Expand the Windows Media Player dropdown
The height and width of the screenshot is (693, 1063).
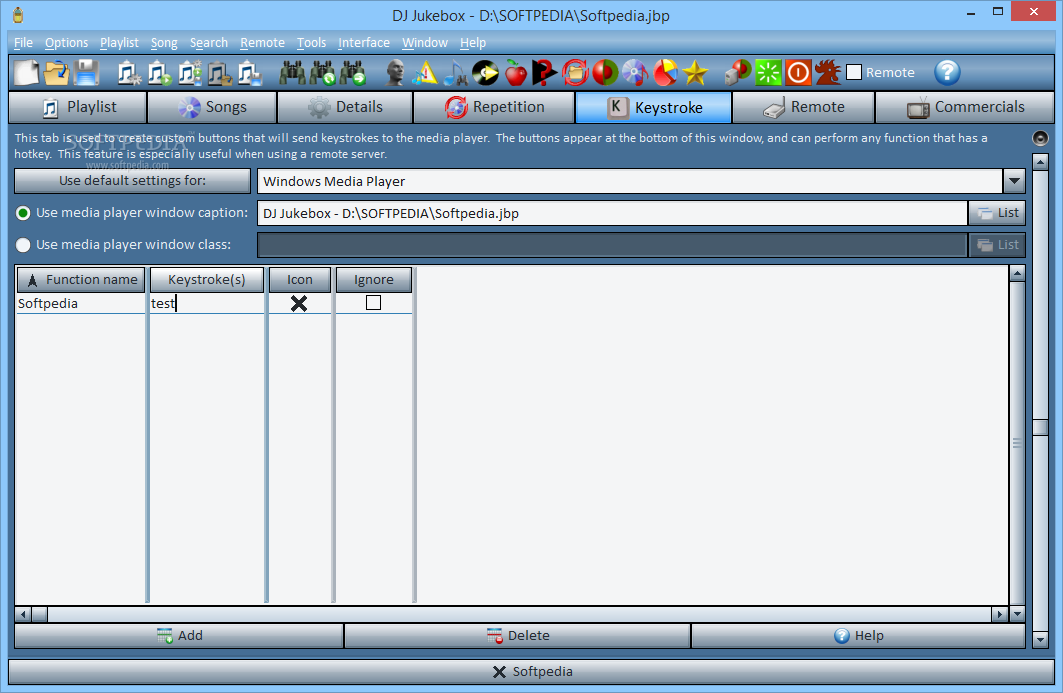coord(1014,181)
